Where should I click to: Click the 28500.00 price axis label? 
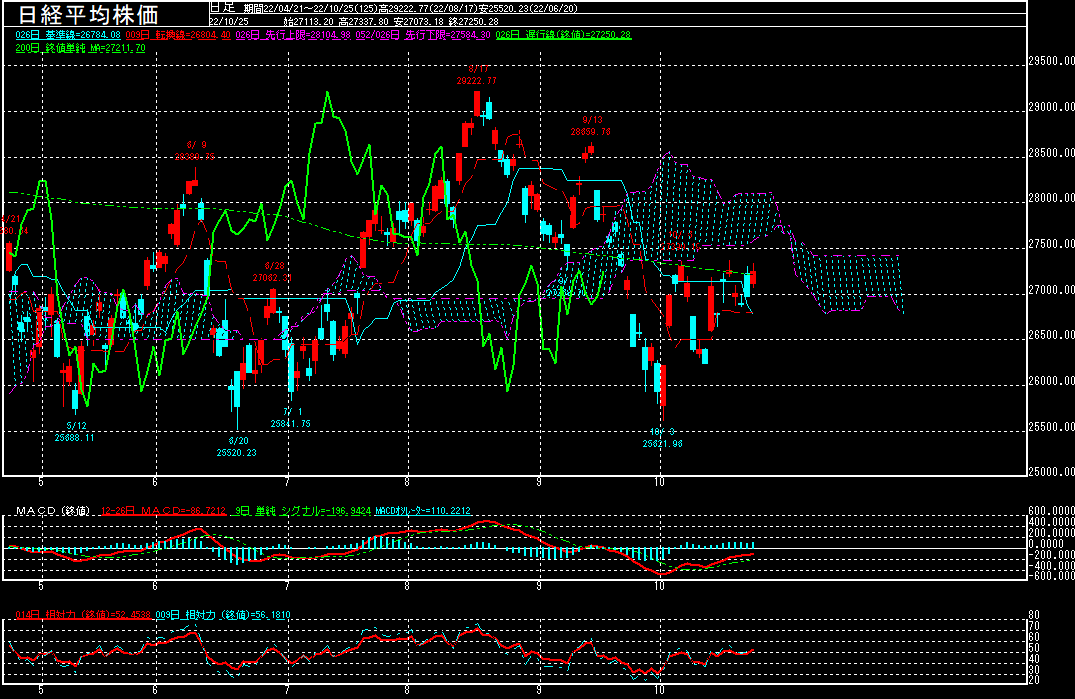click(x=1051, y=153)
